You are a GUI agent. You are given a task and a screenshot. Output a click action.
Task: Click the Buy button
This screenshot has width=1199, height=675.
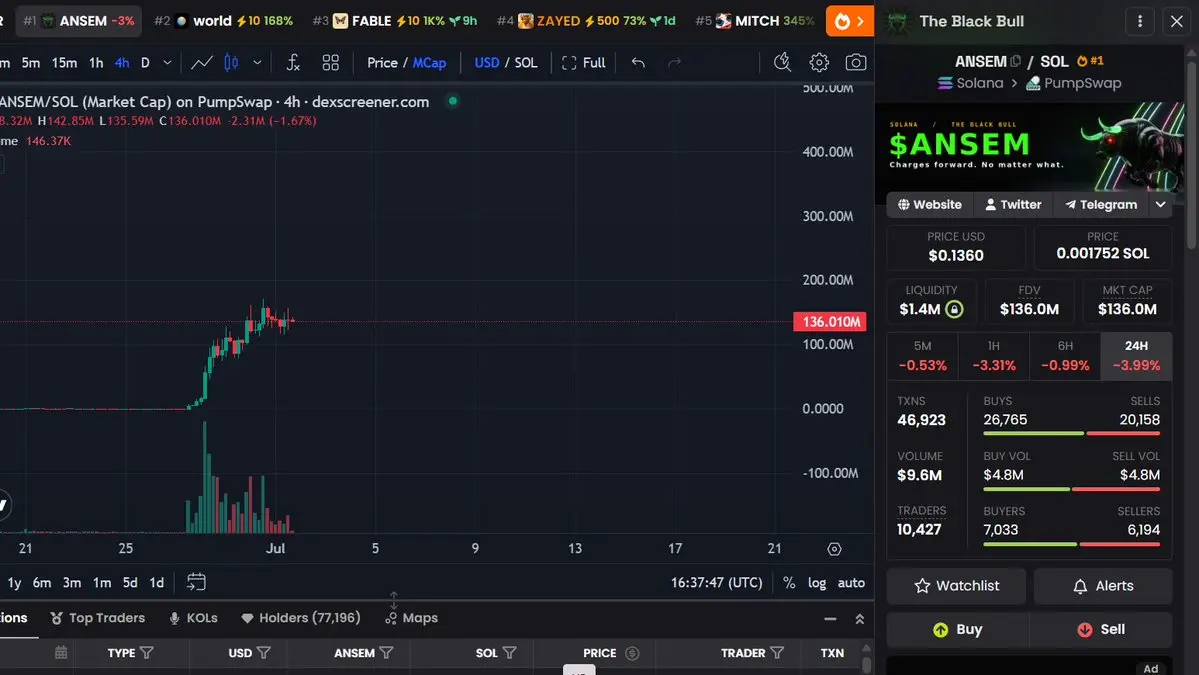(956, 629)
